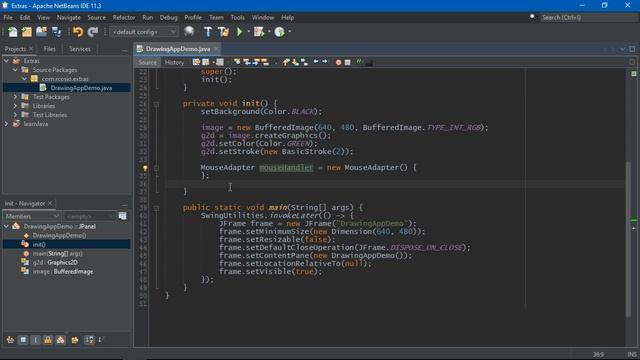This screenshot has width=640, height=360.
Task: Close the Projects tab
Action: point(31,49)
